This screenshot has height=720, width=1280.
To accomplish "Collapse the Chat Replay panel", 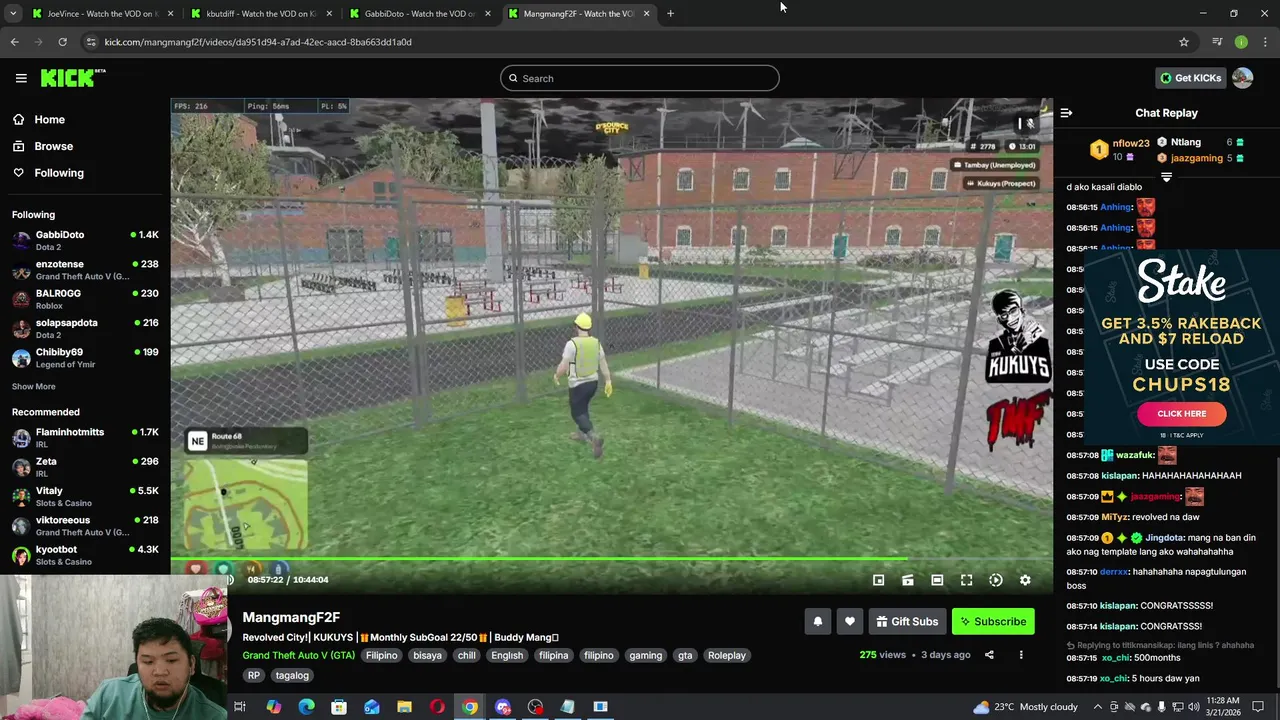I will 1066,113.
